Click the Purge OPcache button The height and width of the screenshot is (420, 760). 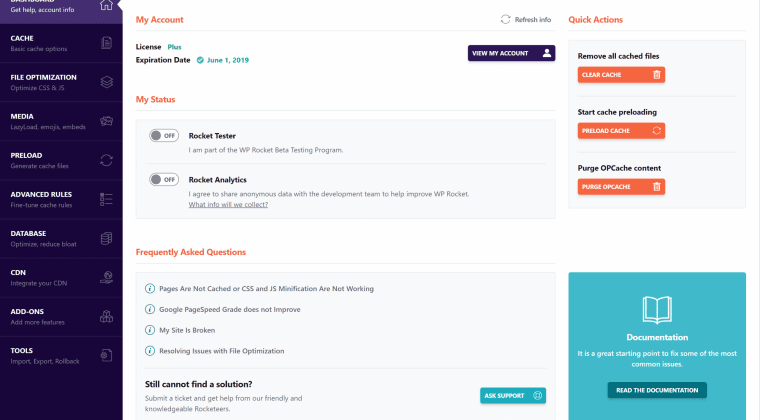(x=621, y=187)
